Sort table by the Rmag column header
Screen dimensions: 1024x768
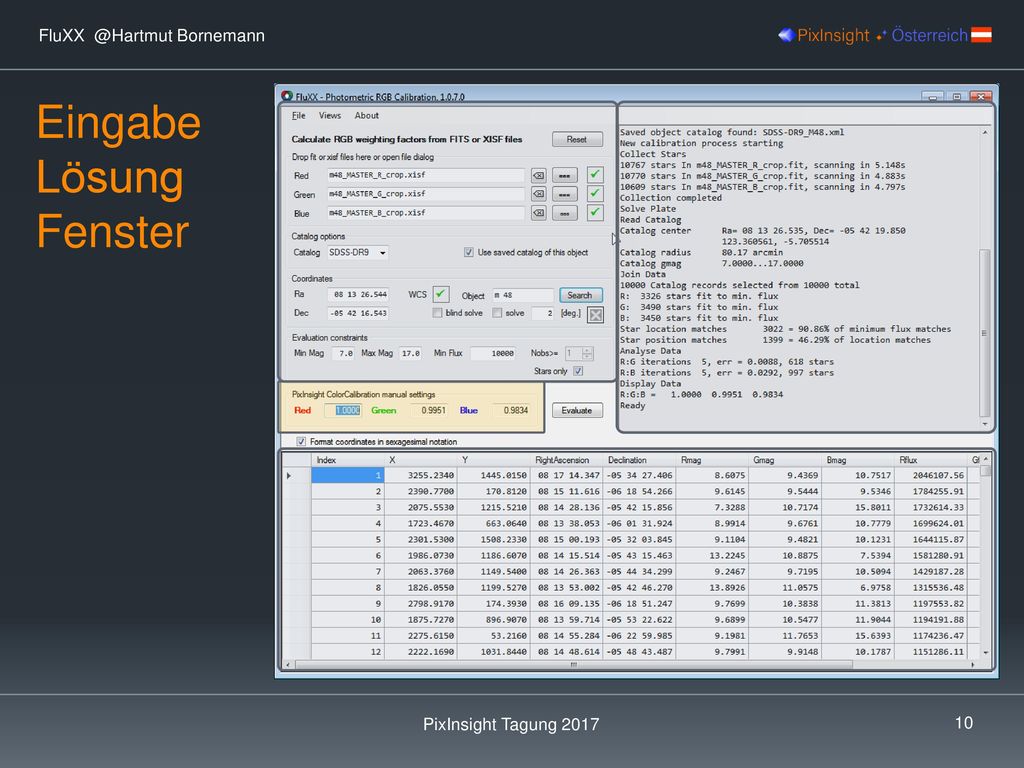click(712, 460)
